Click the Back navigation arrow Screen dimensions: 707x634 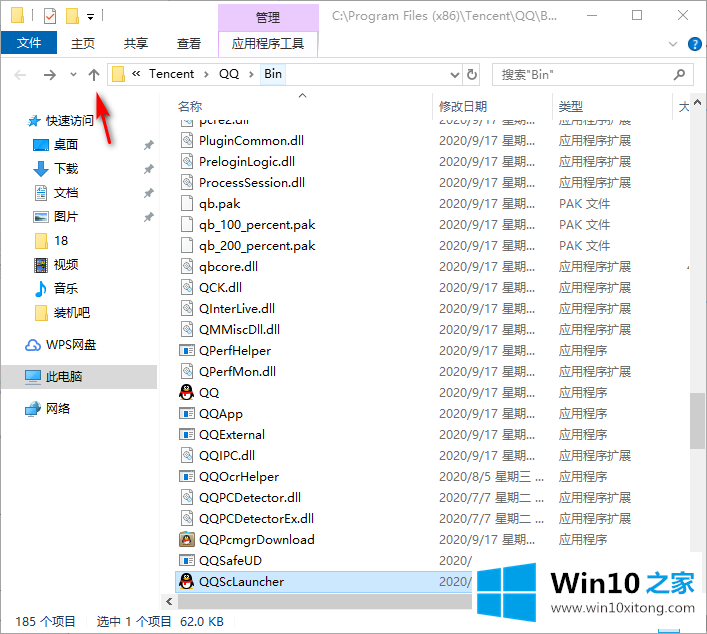20,74
